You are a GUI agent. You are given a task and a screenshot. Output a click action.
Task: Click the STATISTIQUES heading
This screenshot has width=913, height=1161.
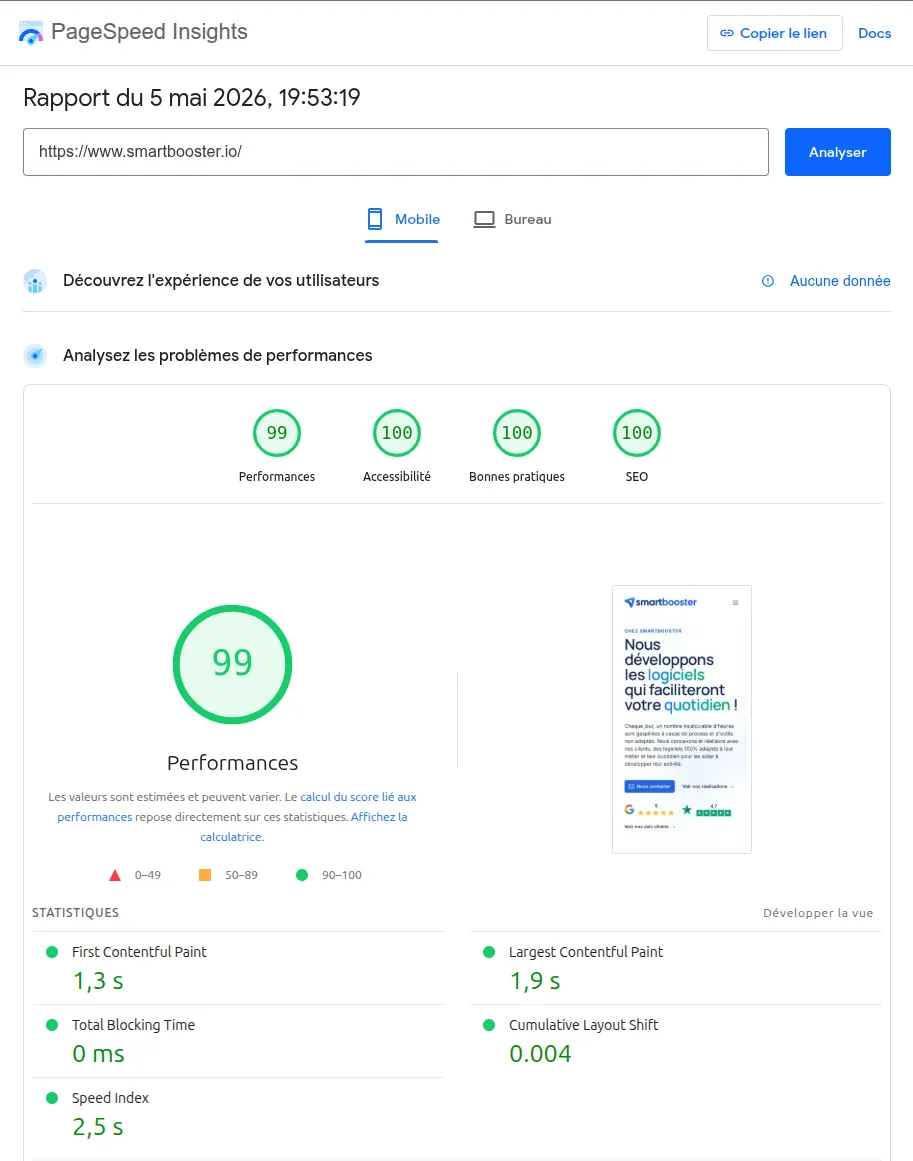76,913
